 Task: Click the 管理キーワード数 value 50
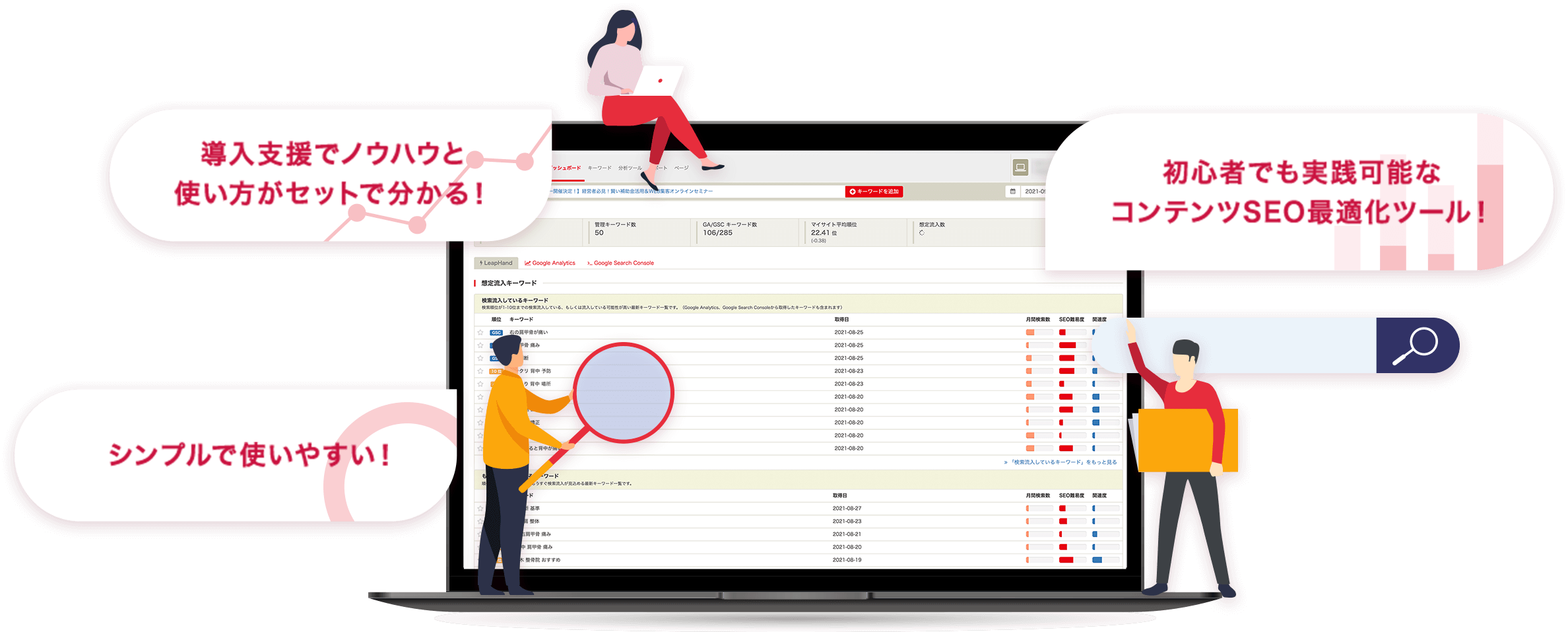point(599,233)
